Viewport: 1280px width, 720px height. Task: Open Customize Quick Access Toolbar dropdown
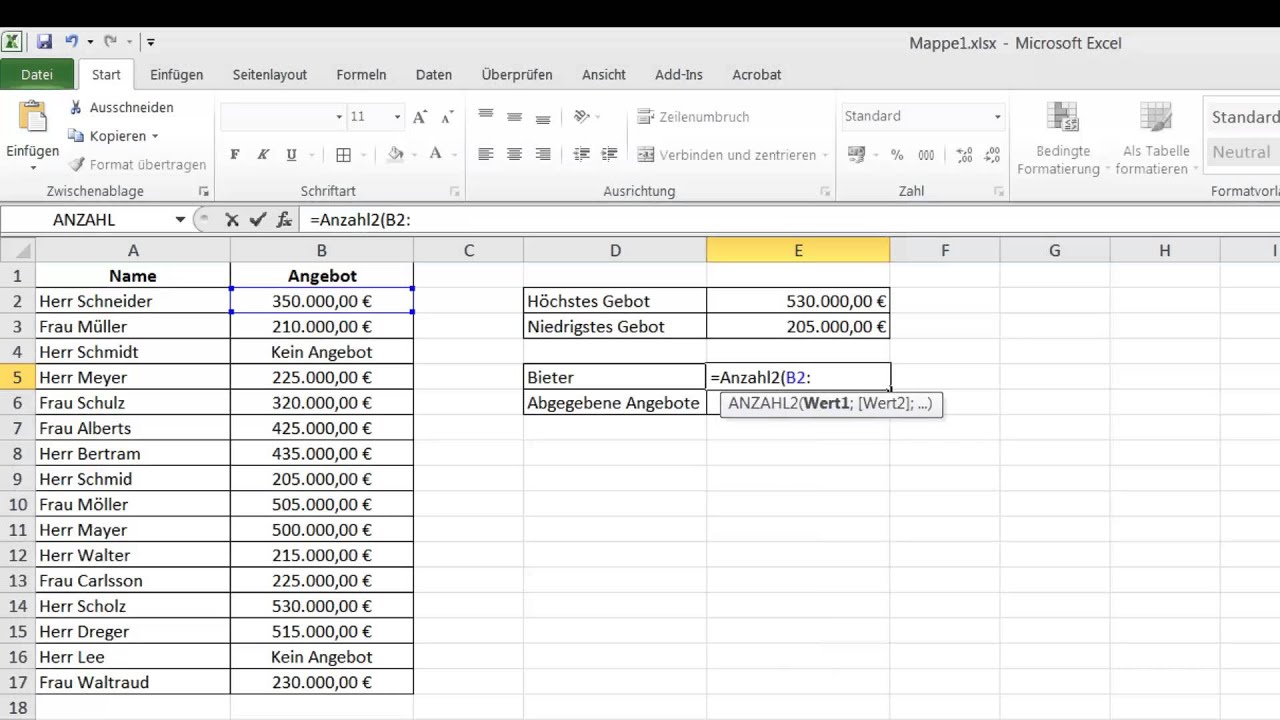(151, 42)
